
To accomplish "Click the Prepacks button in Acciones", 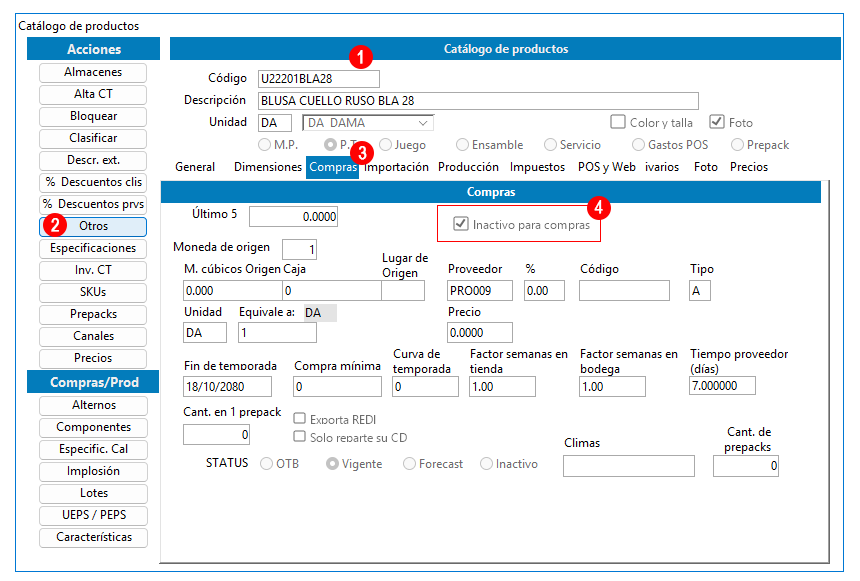I will click(93, 314).
